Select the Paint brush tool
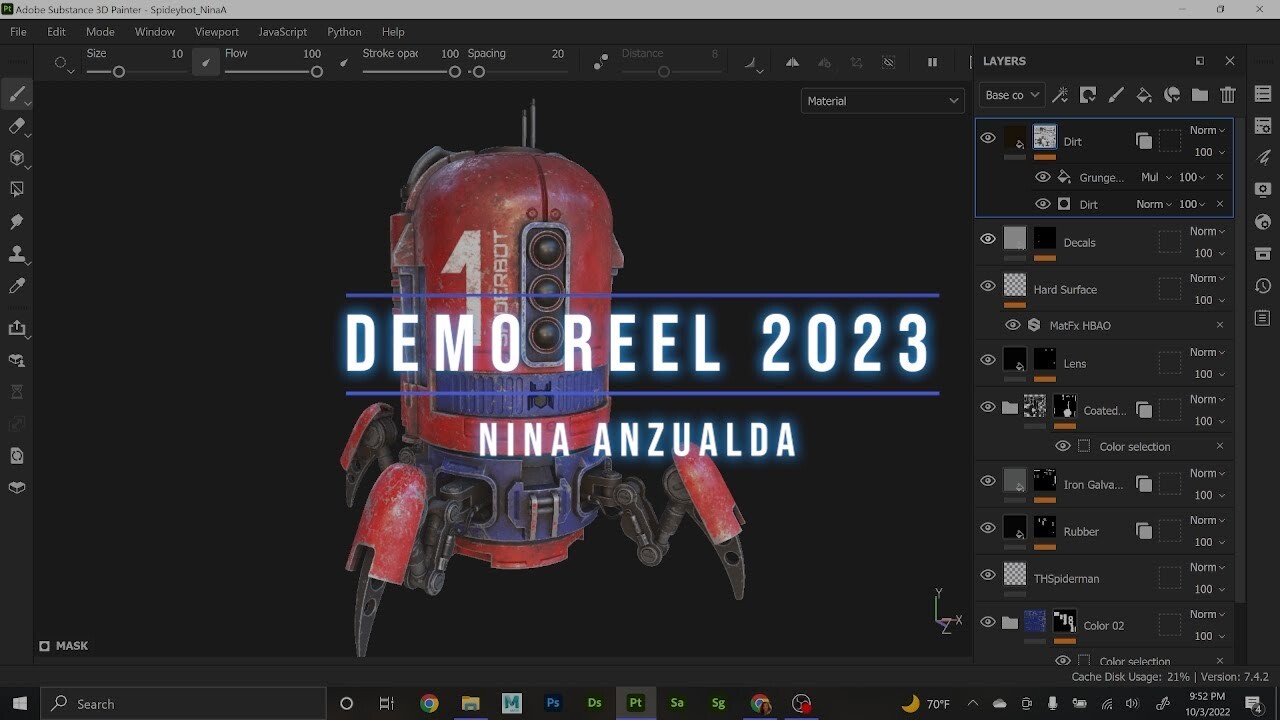Screen dimensions: 1280x720 click(16, 94)
